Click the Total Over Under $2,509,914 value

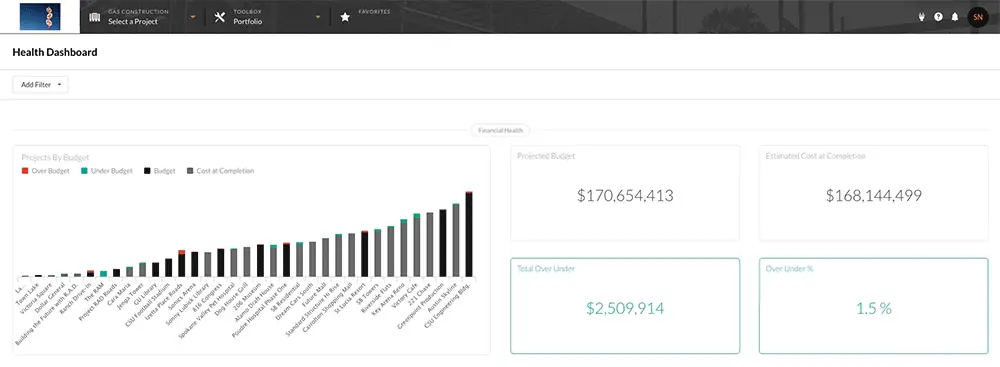(x=625, y=309)
